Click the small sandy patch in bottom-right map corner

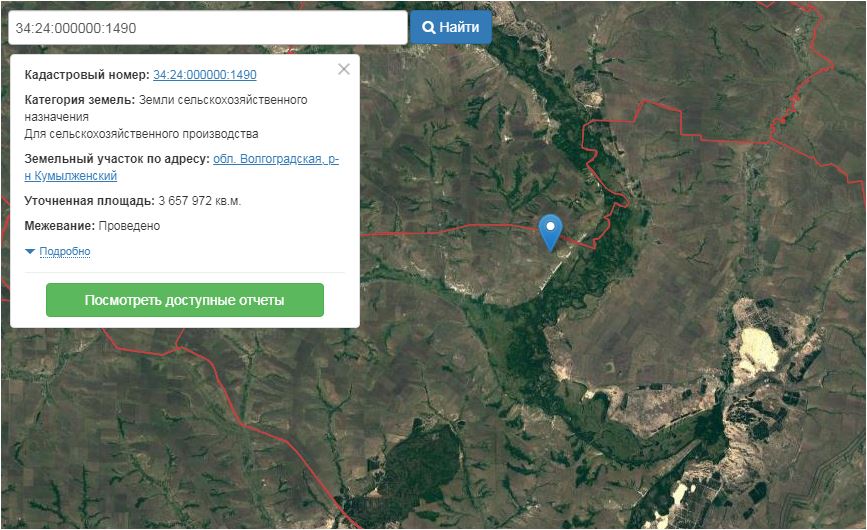tap(690, 493)
